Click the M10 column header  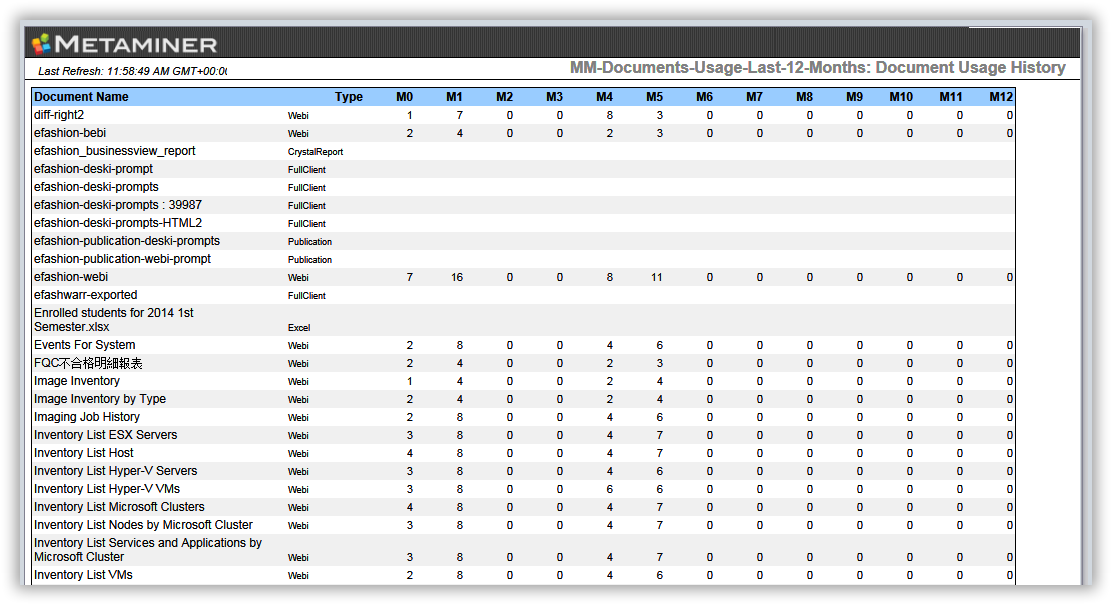pos(901,97)
